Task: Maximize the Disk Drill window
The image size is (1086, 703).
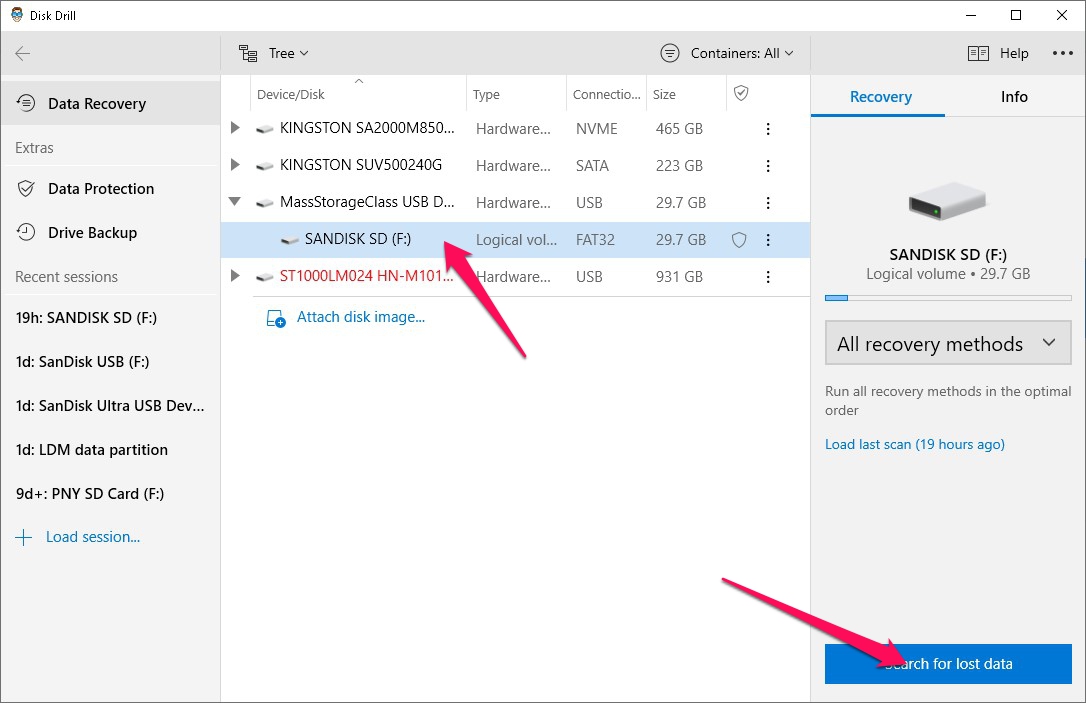Action: click(1016, 15)
